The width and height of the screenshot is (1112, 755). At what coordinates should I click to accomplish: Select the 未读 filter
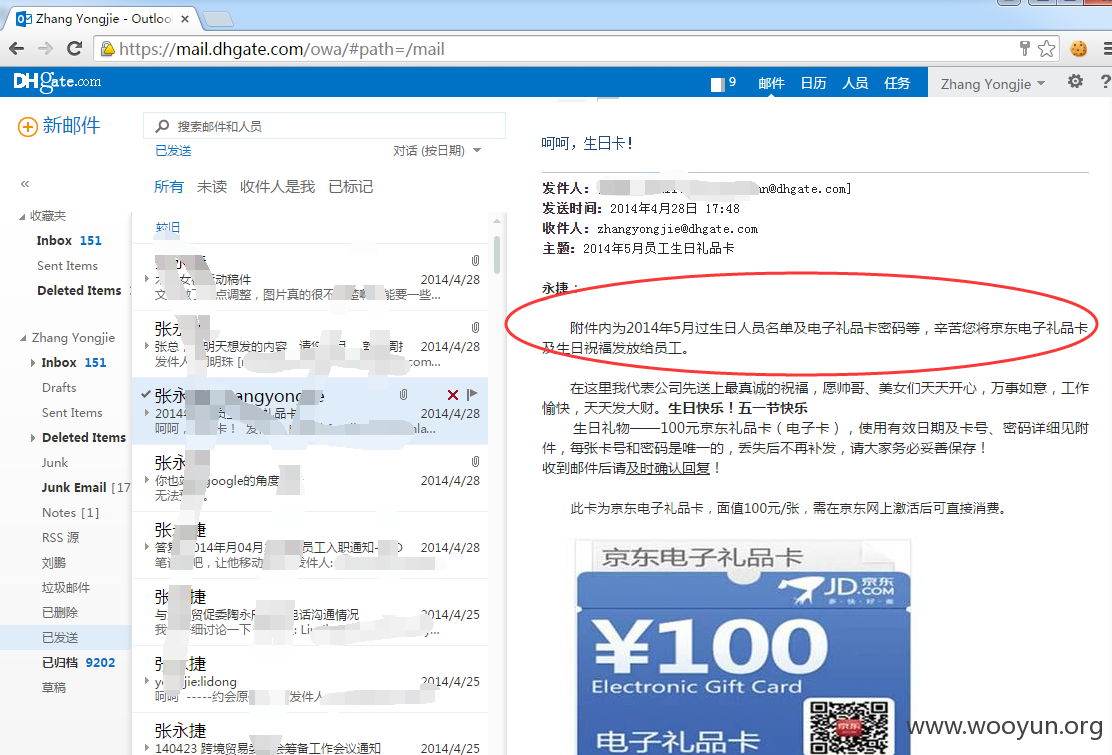click(211, 186)
